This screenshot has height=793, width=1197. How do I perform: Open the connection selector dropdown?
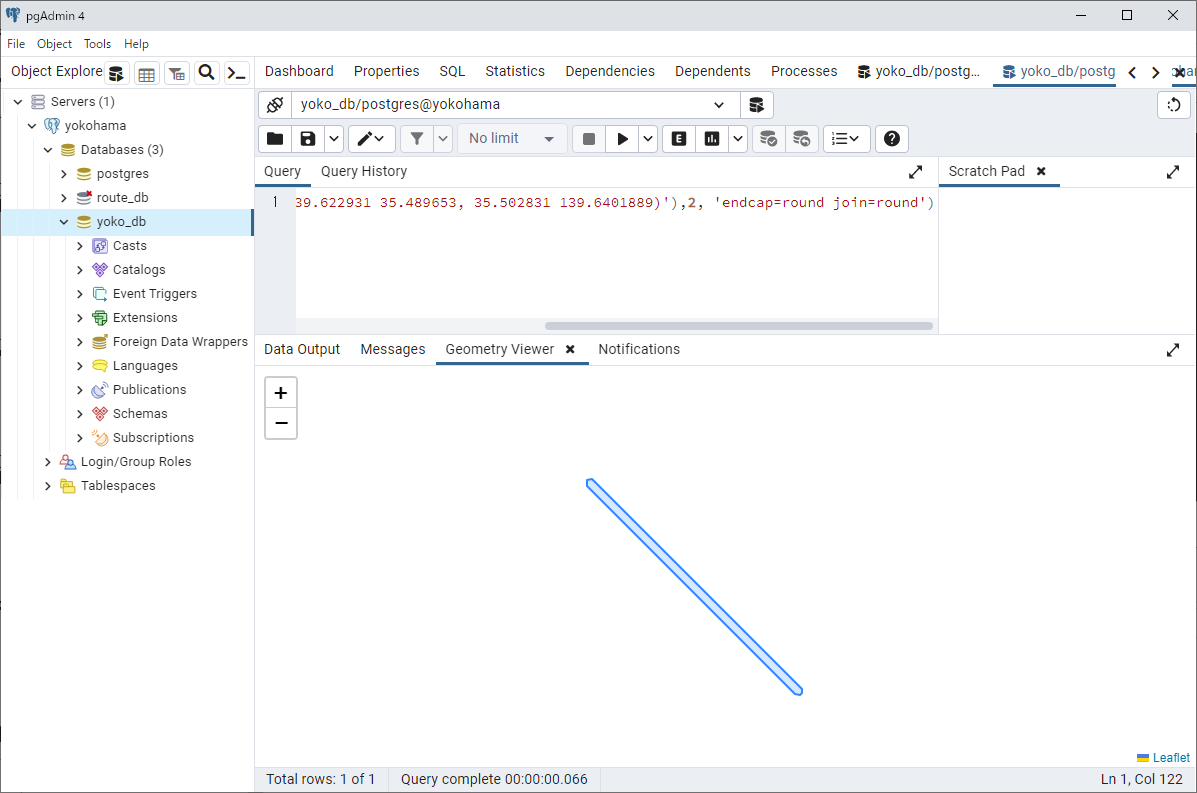[719, 105]
